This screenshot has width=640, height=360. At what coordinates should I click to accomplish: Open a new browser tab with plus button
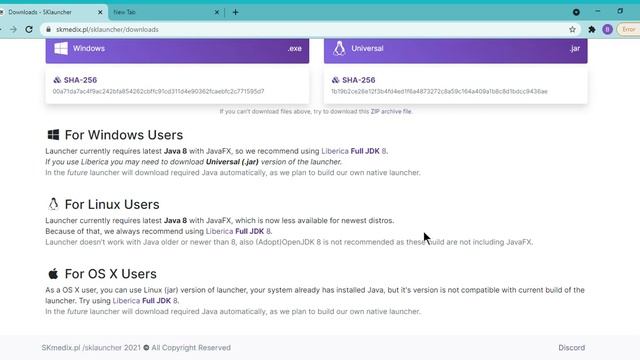[x=236, y=12]
